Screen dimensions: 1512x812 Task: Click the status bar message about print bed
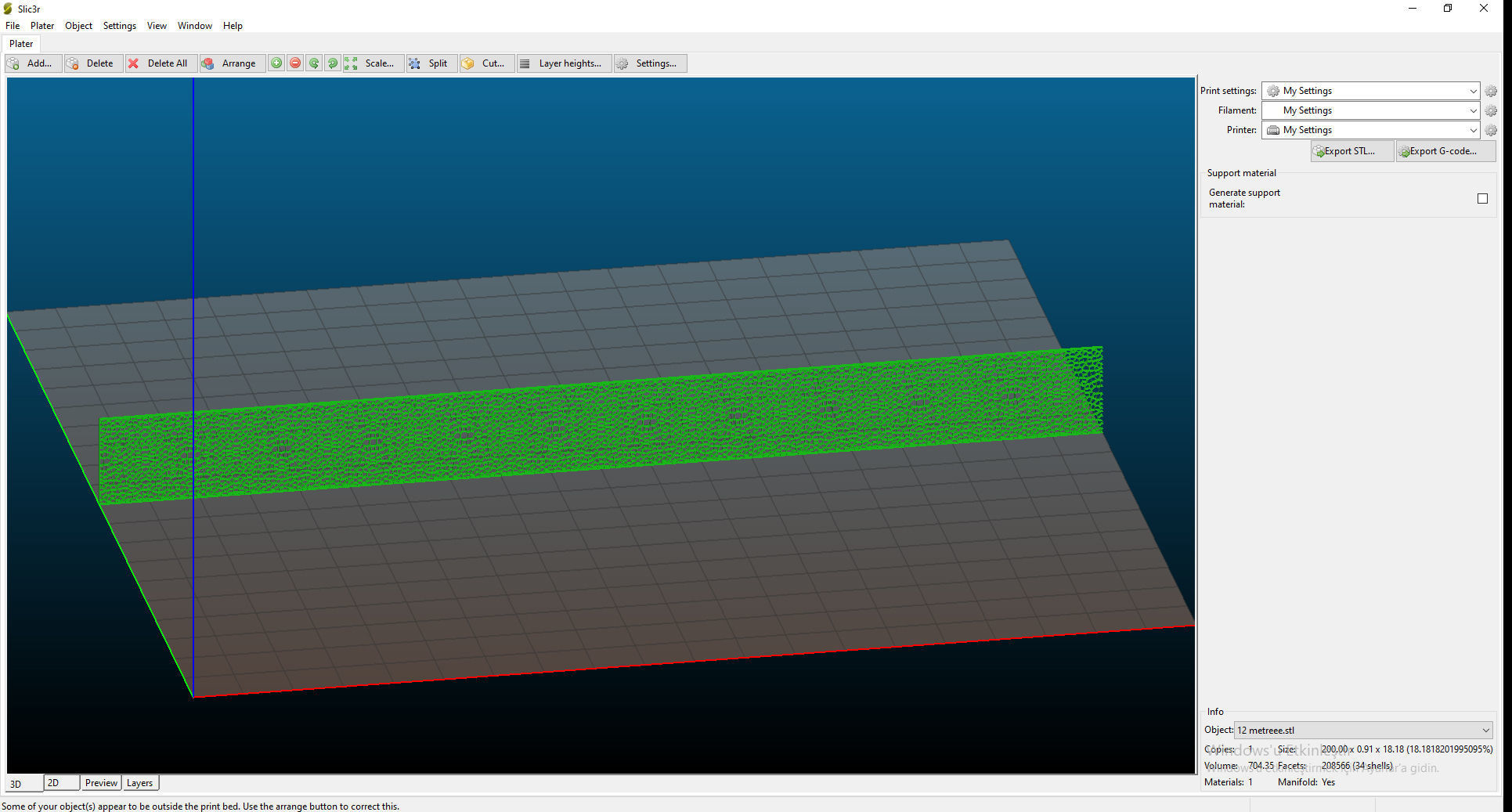click(x=200, y=807)
